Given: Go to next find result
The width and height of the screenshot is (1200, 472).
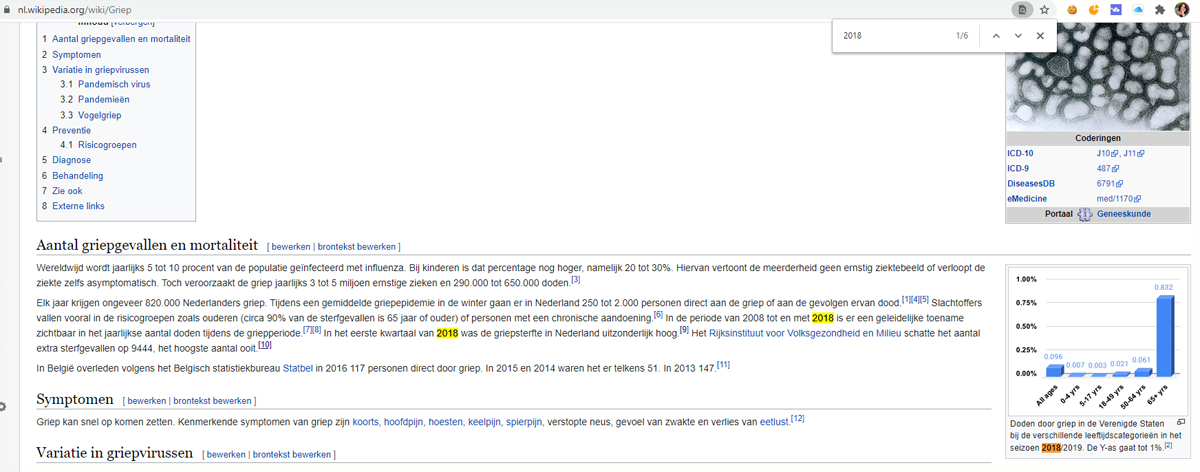Looking at the screenshot, I should (1018, 36).
